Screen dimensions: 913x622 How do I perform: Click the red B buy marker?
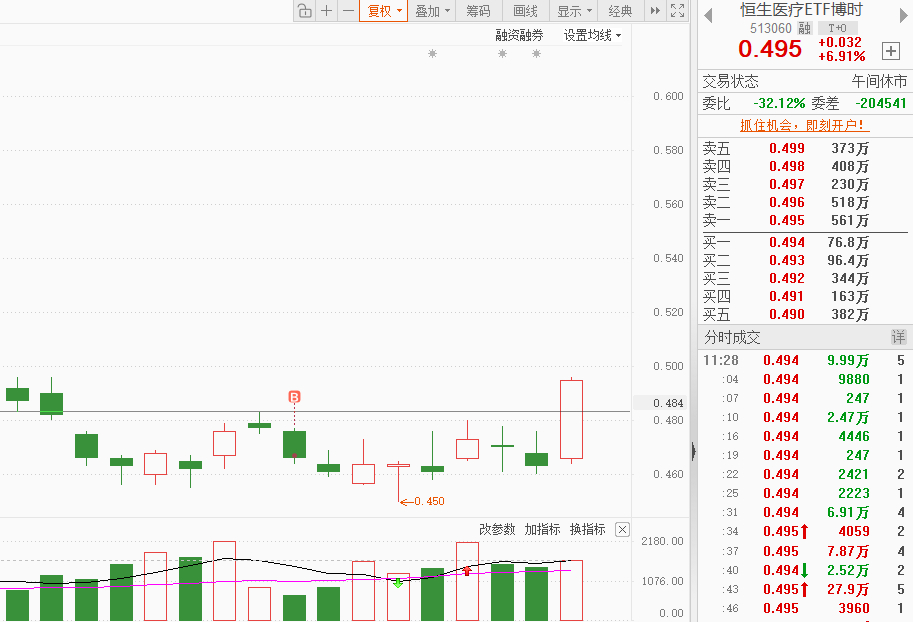point(294,397)
